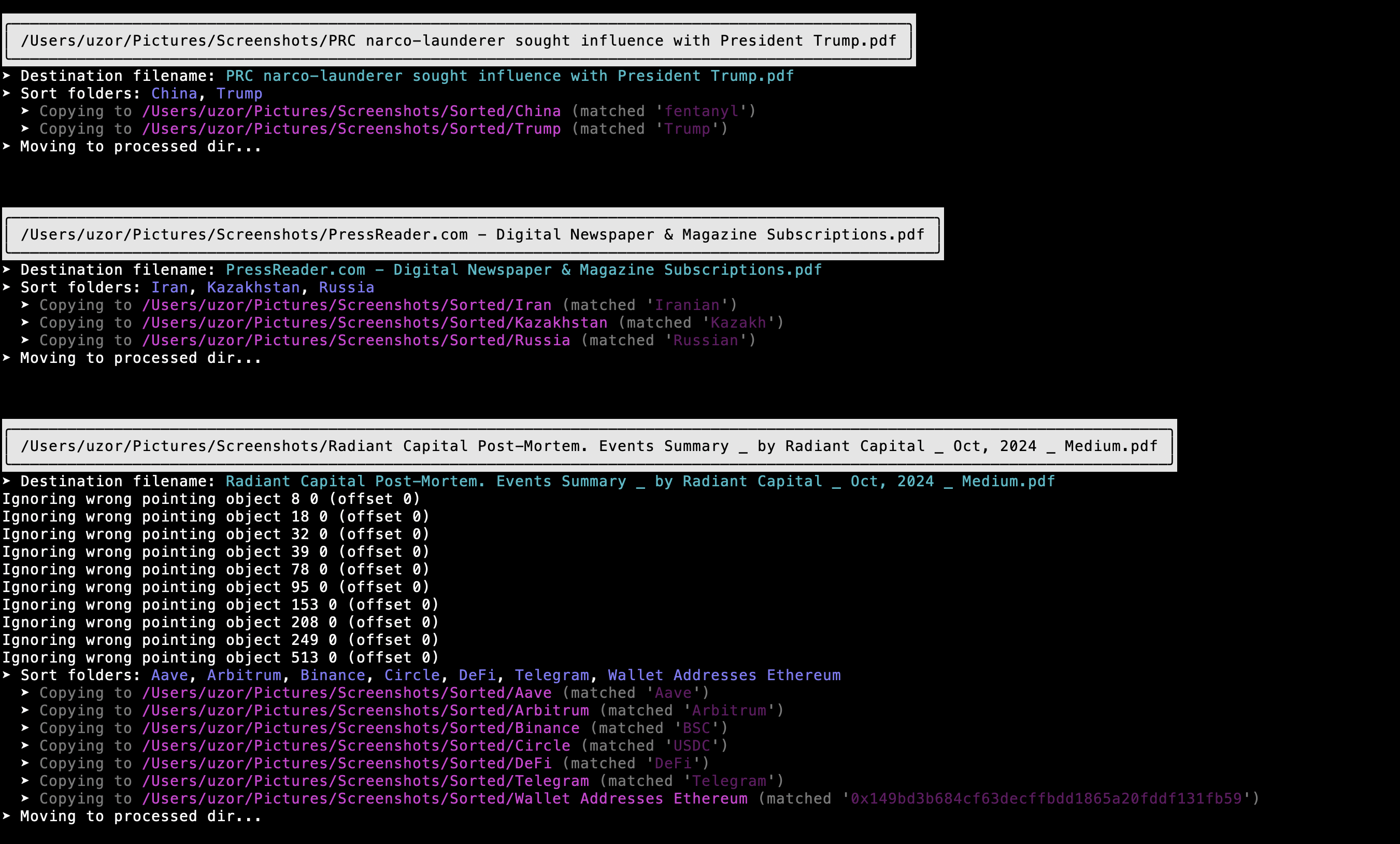Click the Sorted/Russia destination path

point(355,341)
